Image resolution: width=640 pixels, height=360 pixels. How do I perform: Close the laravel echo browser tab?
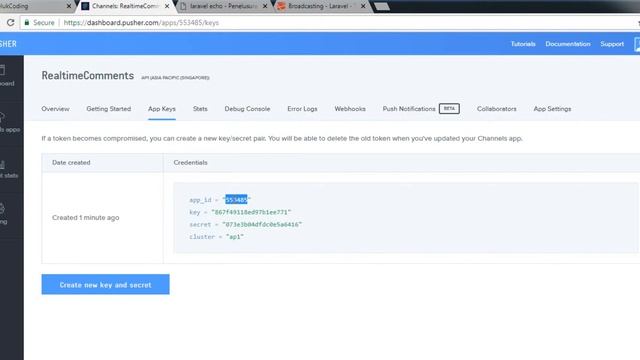(265, 6)
